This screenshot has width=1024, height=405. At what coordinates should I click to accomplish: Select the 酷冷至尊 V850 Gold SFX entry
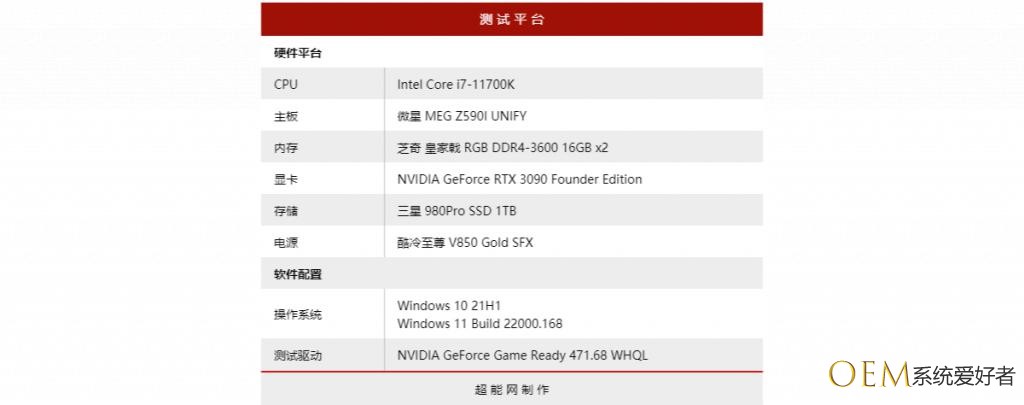(x=464, y=243)
